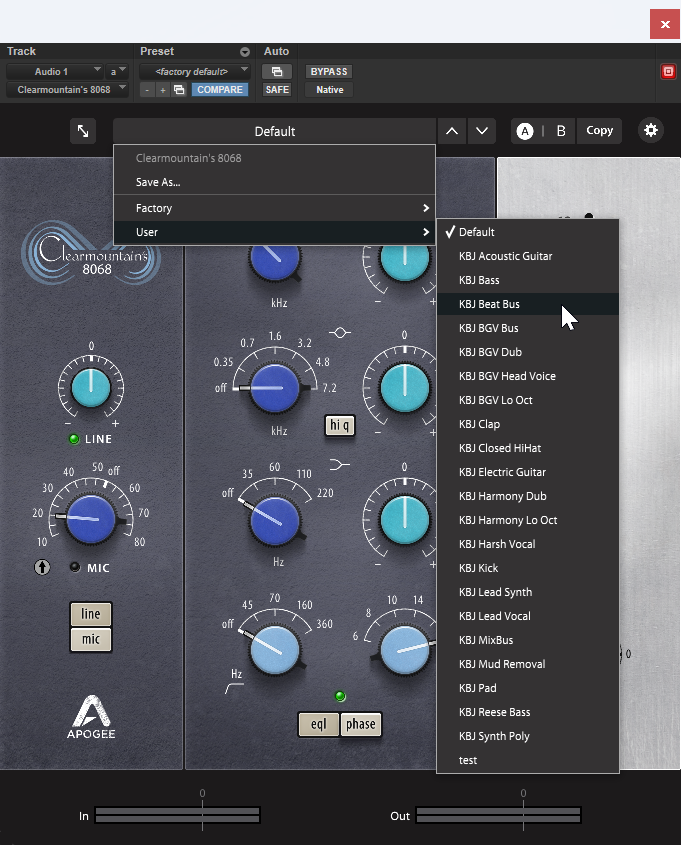
Task: Click the mic gain stepped knob
Action: 91,520
